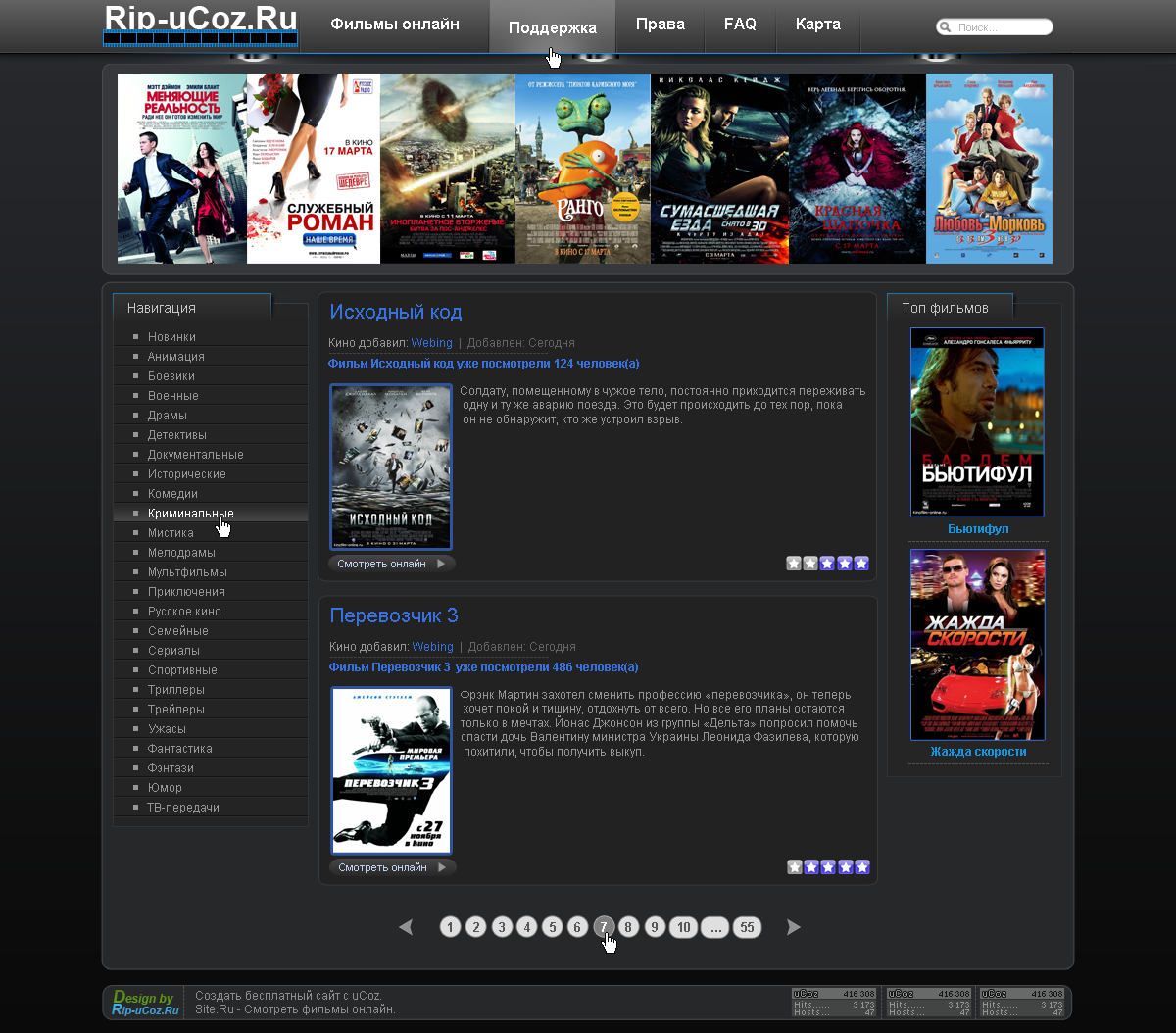
Task: Select Фантастика category
Action: 211,749
